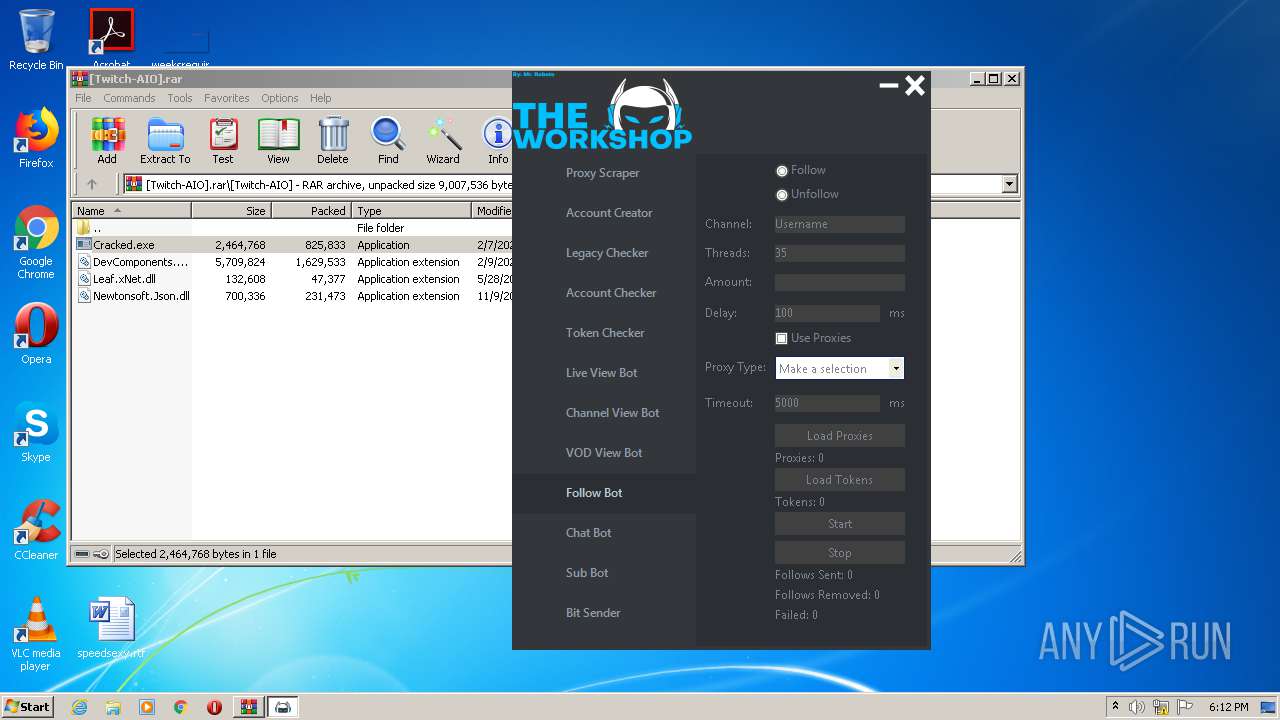This screenshot has height=720, width=1280.
Task: Open the File menu in WinRAR
Action: (x=83, y=98)
